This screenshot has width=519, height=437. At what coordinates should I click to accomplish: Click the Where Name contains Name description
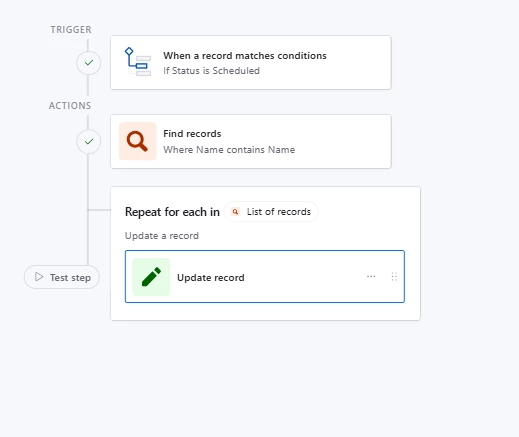coord(229,150)
